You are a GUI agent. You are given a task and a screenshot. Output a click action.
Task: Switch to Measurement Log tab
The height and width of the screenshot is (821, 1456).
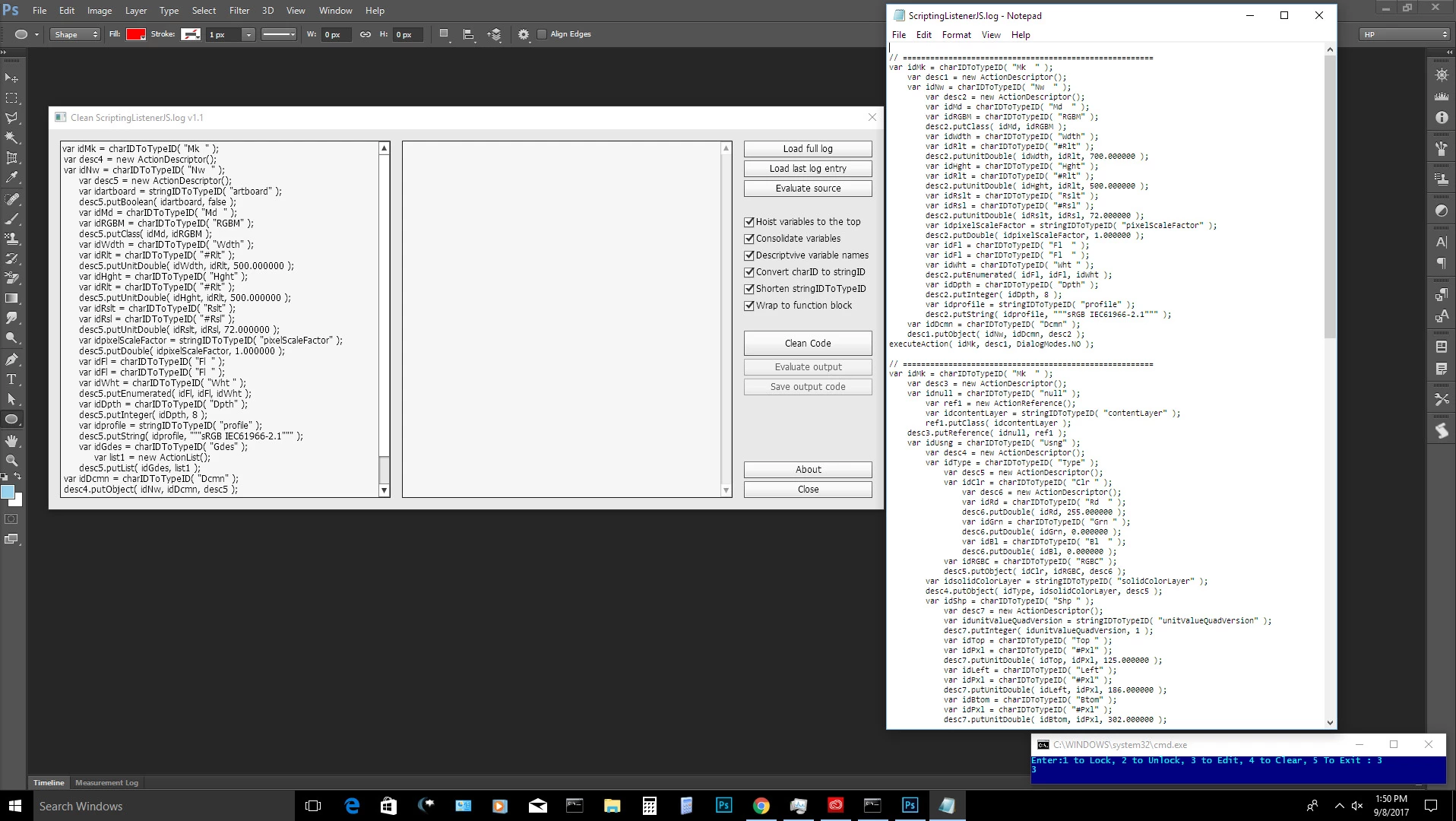point(106,782)
